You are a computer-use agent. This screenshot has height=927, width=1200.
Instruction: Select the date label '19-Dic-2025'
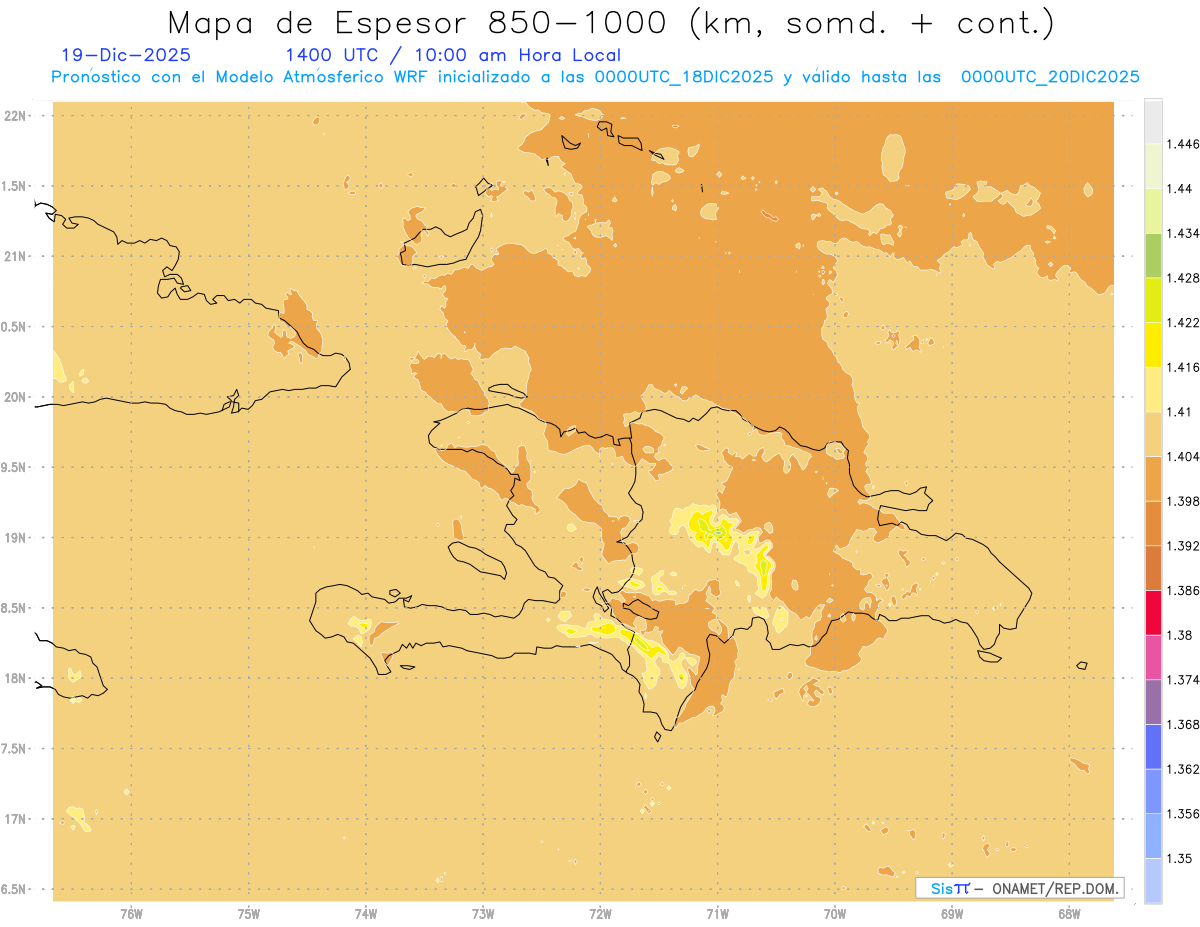pos(125,55)
